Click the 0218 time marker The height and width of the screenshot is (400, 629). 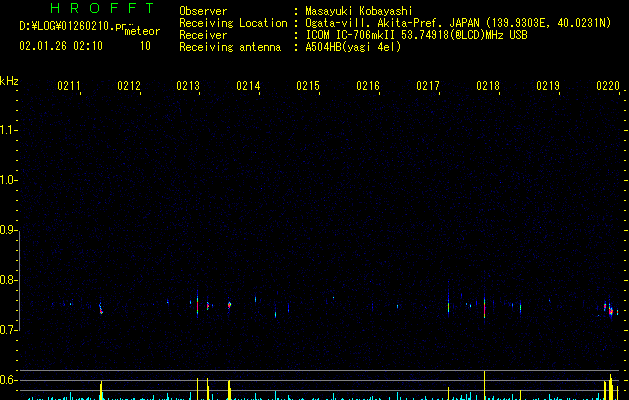[x=488, y=86]
